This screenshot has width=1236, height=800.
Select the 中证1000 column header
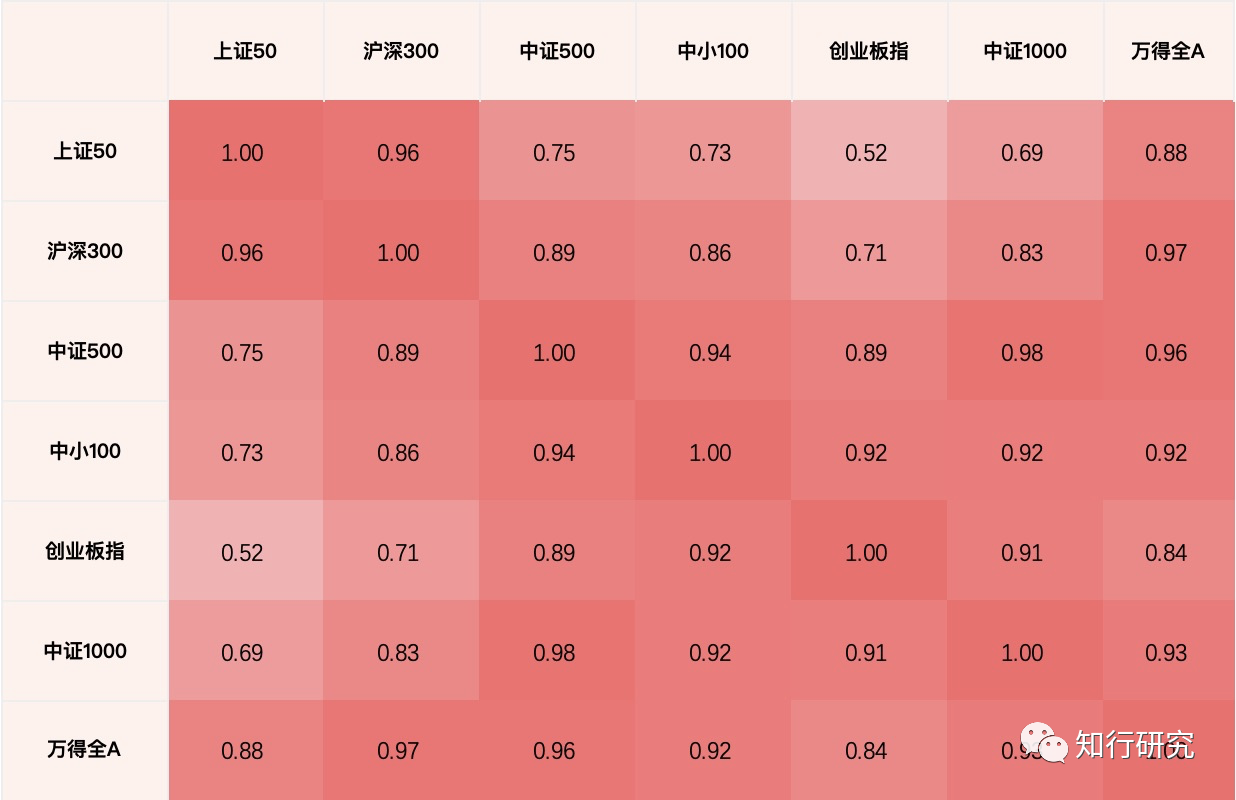pyautogui.click(x=1025, y=51)
